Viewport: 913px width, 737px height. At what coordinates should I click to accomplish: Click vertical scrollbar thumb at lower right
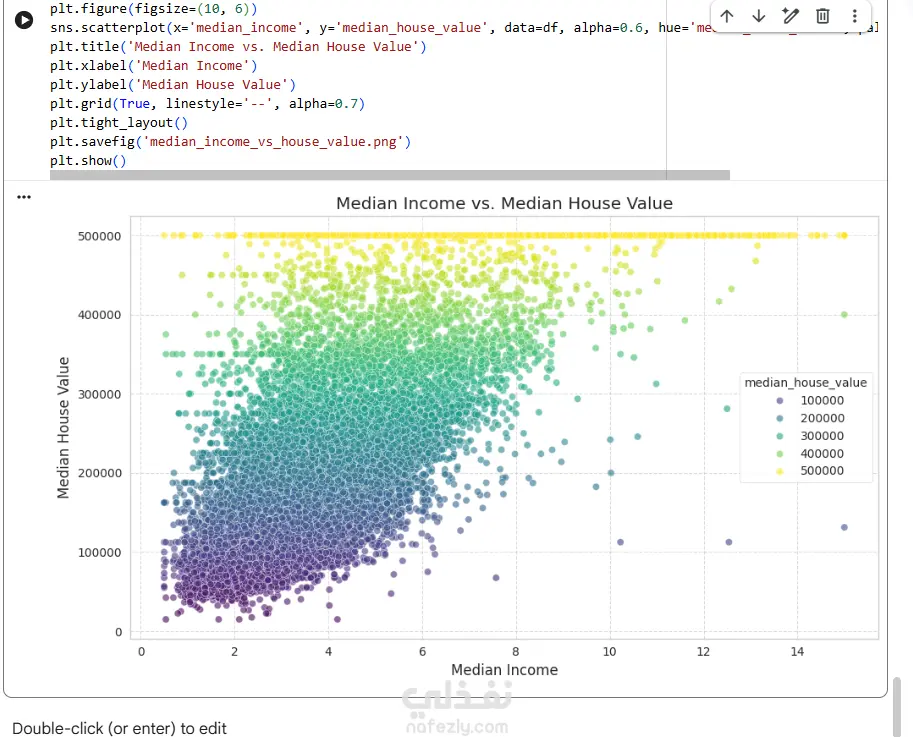click(x=897, y=707)
